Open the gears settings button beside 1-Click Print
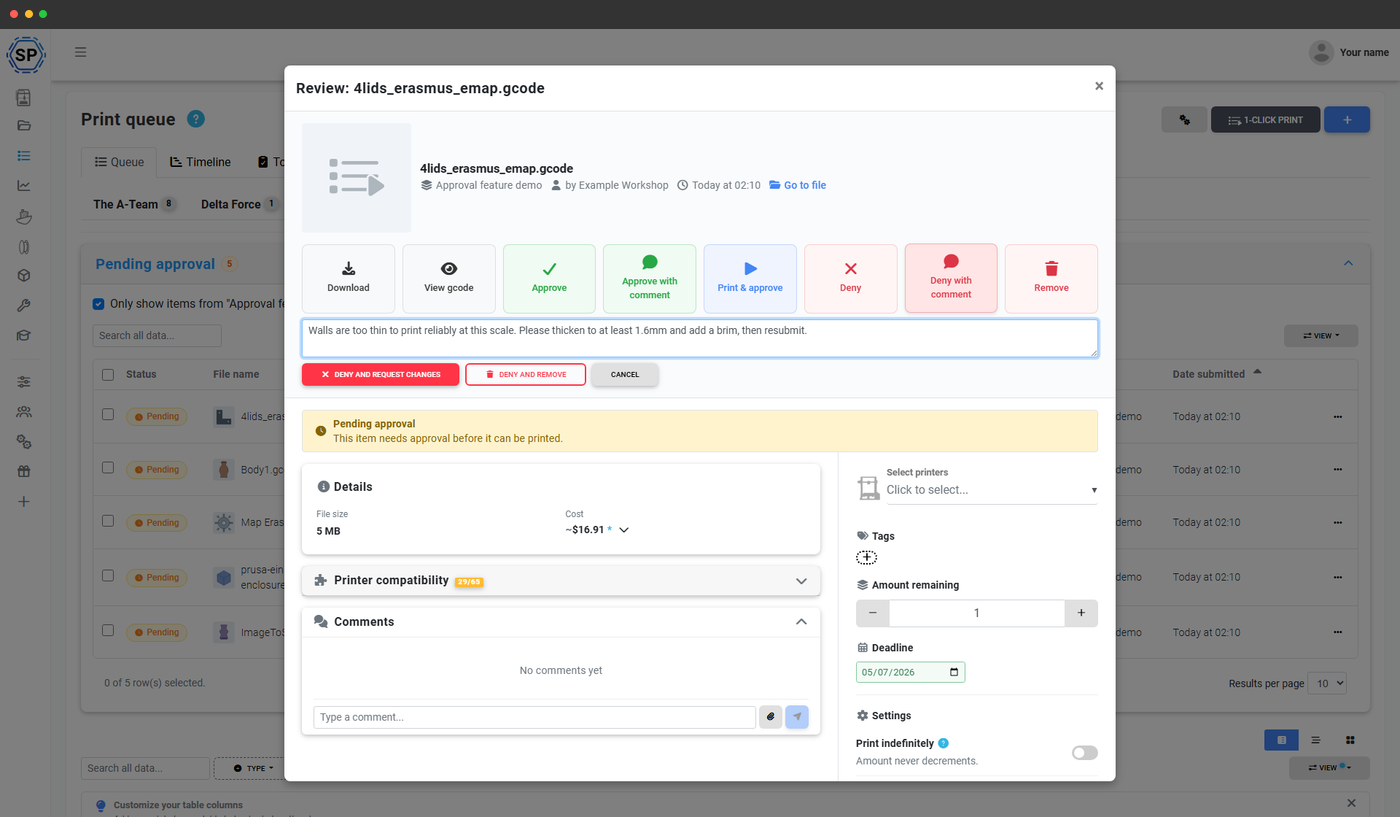Image resolution: width=1400 pixels, height=817 pixels. [x=1184, y=120]
